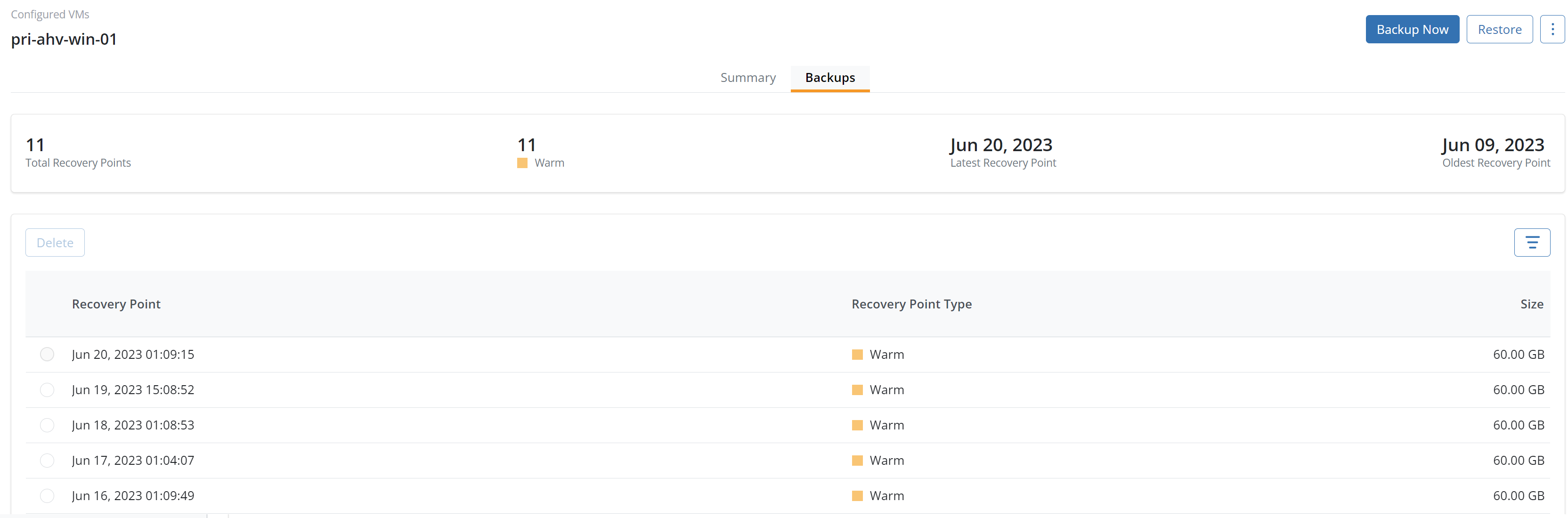Click the Restore button
Image resolution: width=1568 pixels, height=518 pixels.
click(1499, 29)
